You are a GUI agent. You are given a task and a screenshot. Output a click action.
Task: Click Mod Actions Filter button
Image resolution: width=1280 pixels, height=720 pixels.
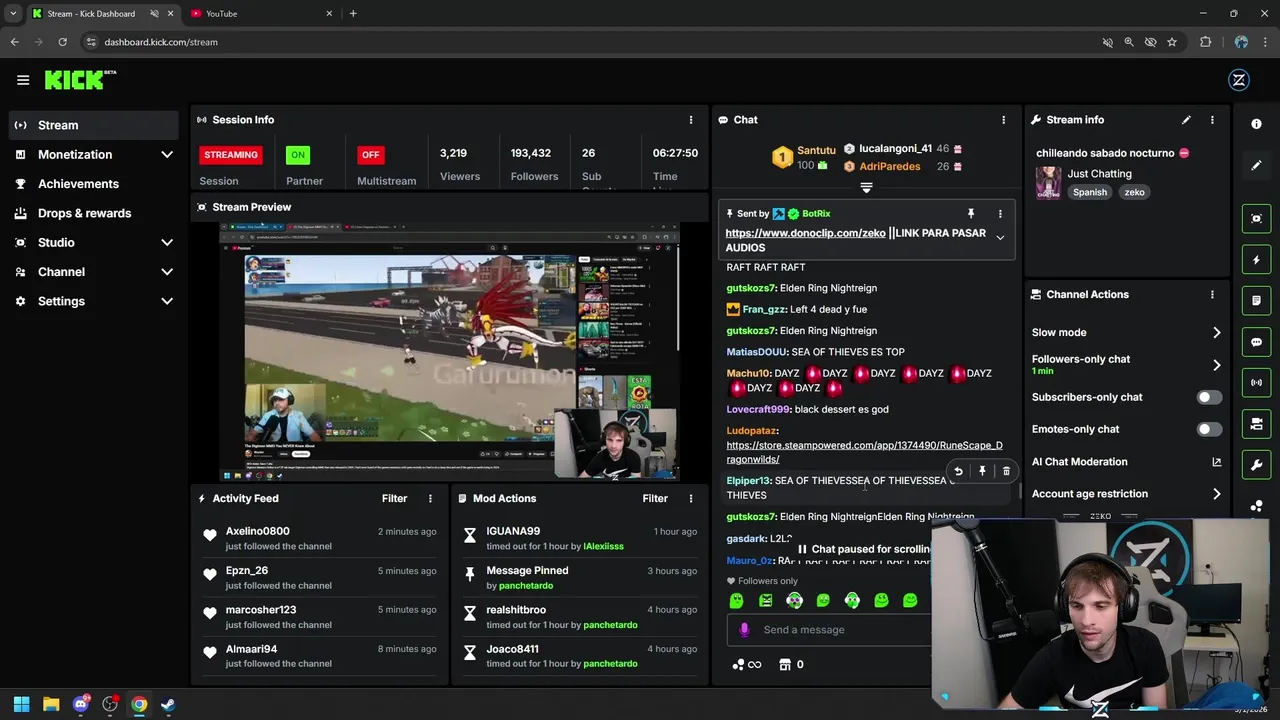(655, 499)
